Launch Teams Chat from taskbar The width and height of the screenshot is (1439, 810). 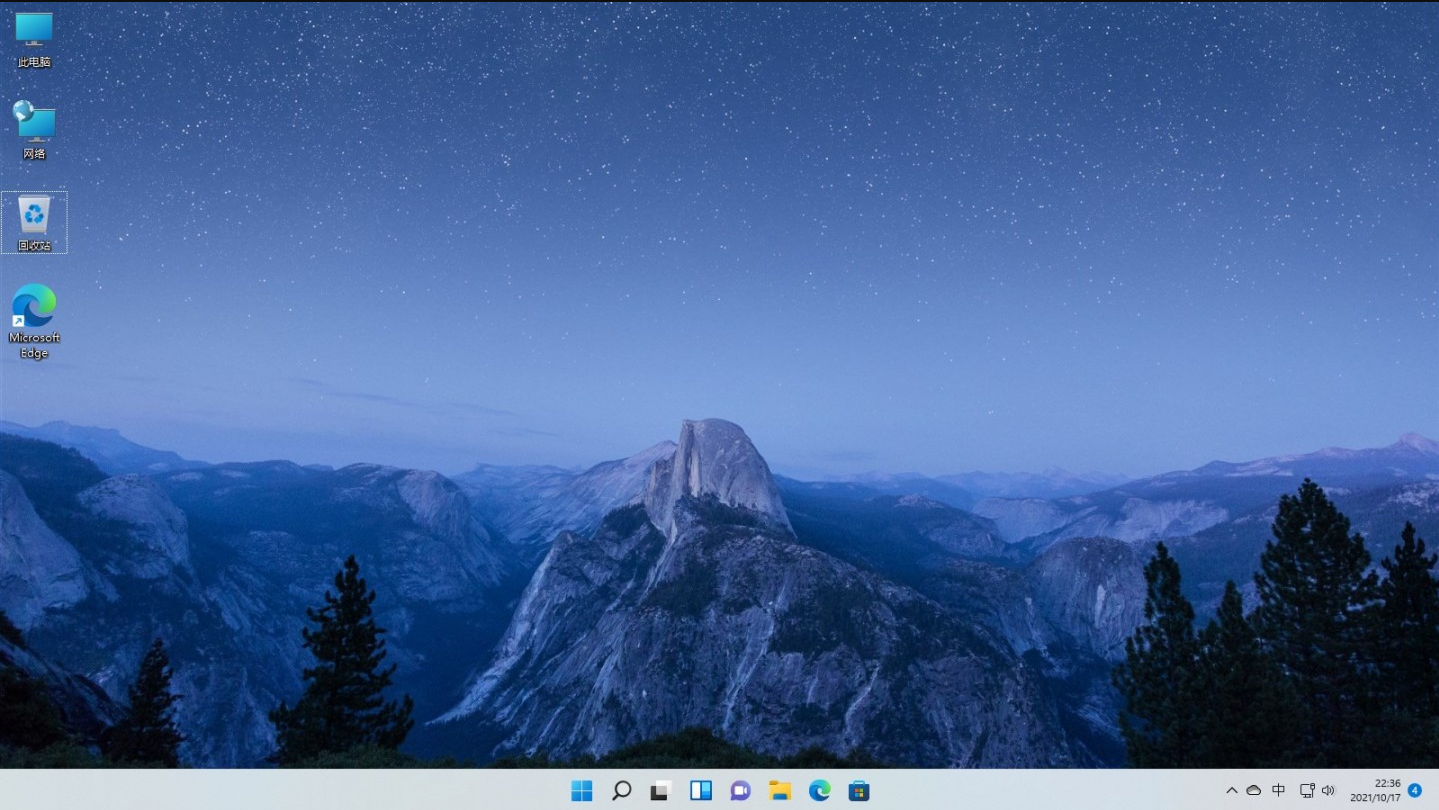point(740,791)
